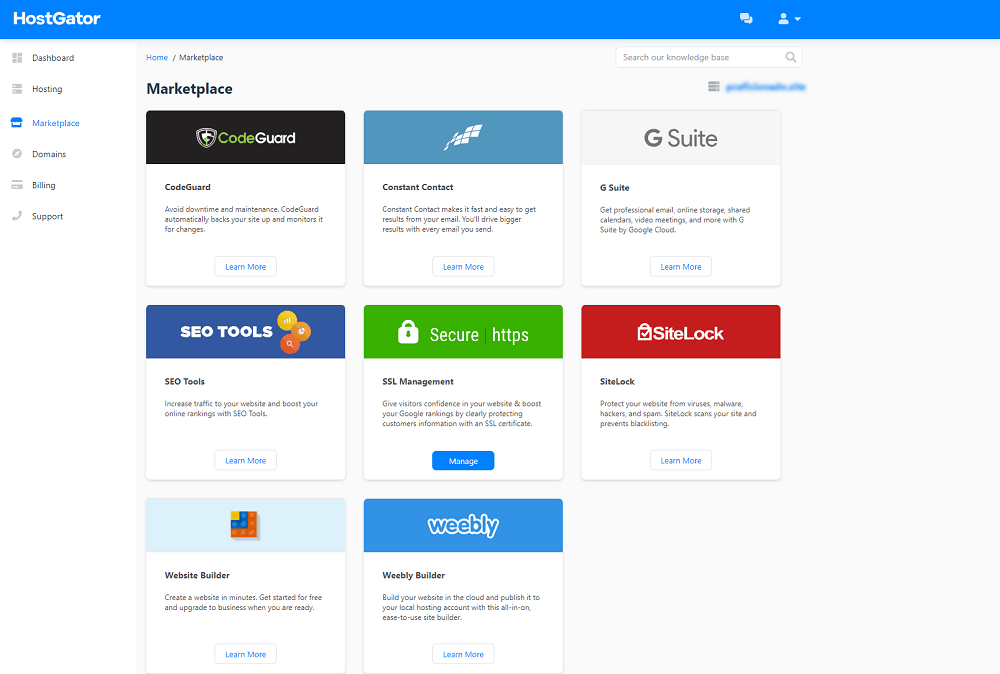This screenshot has width=1000, height=674.
Task: Click the Home breadcrumb link
Action: tap(157, 57)
